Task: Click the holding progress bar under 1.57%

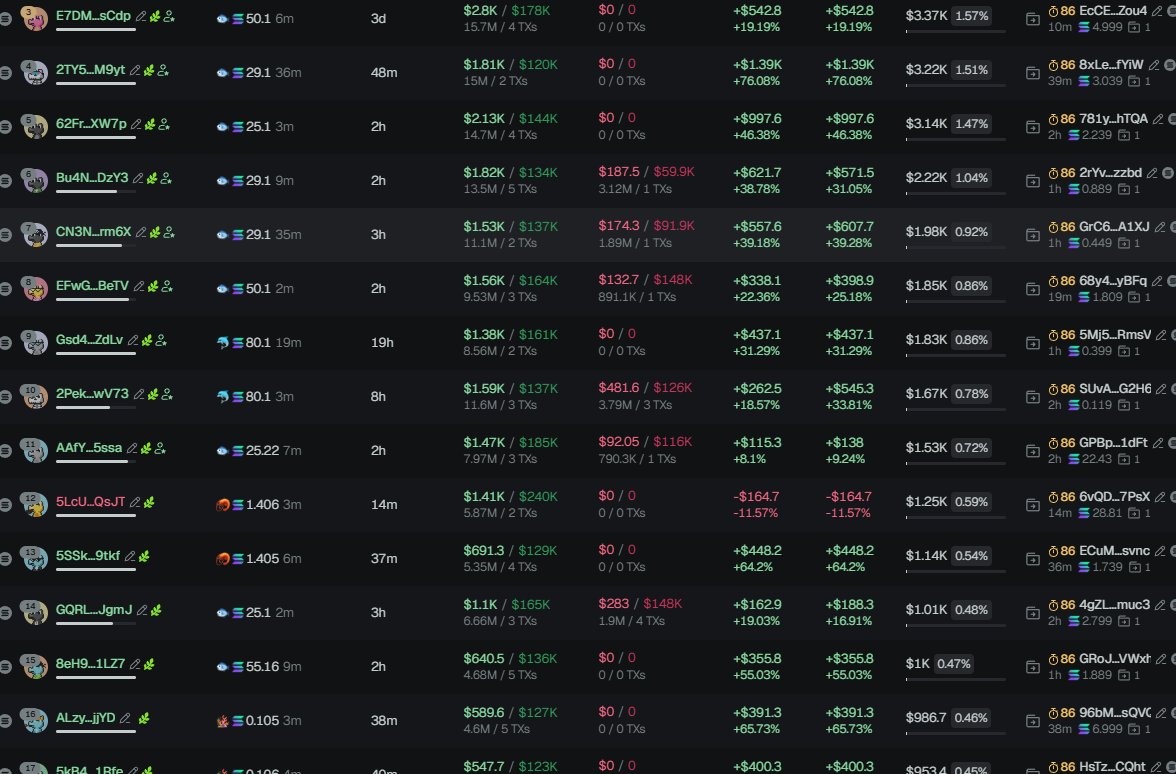Action: coord(955,31)
